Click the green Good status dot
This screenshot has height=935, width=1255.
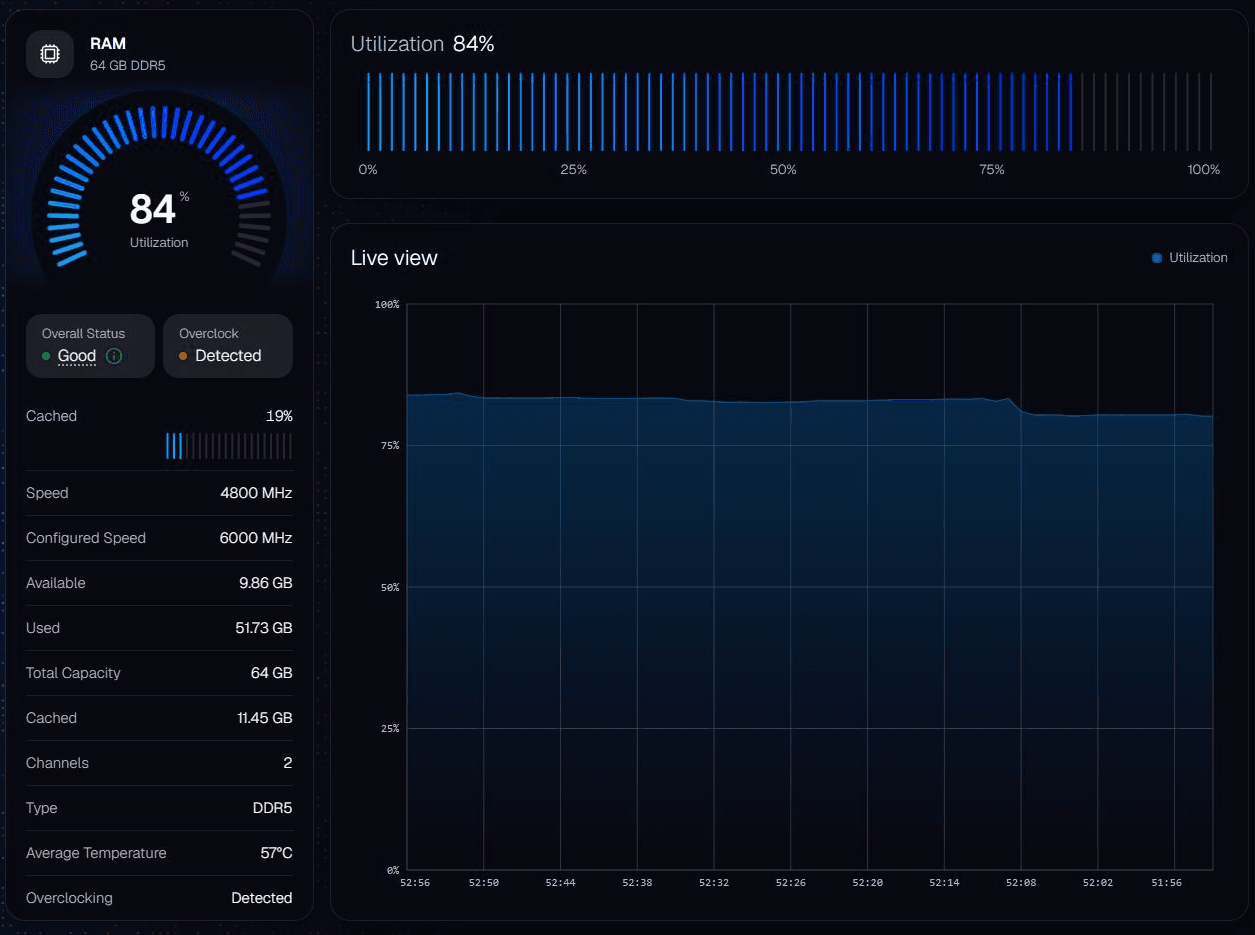[46, 356]
